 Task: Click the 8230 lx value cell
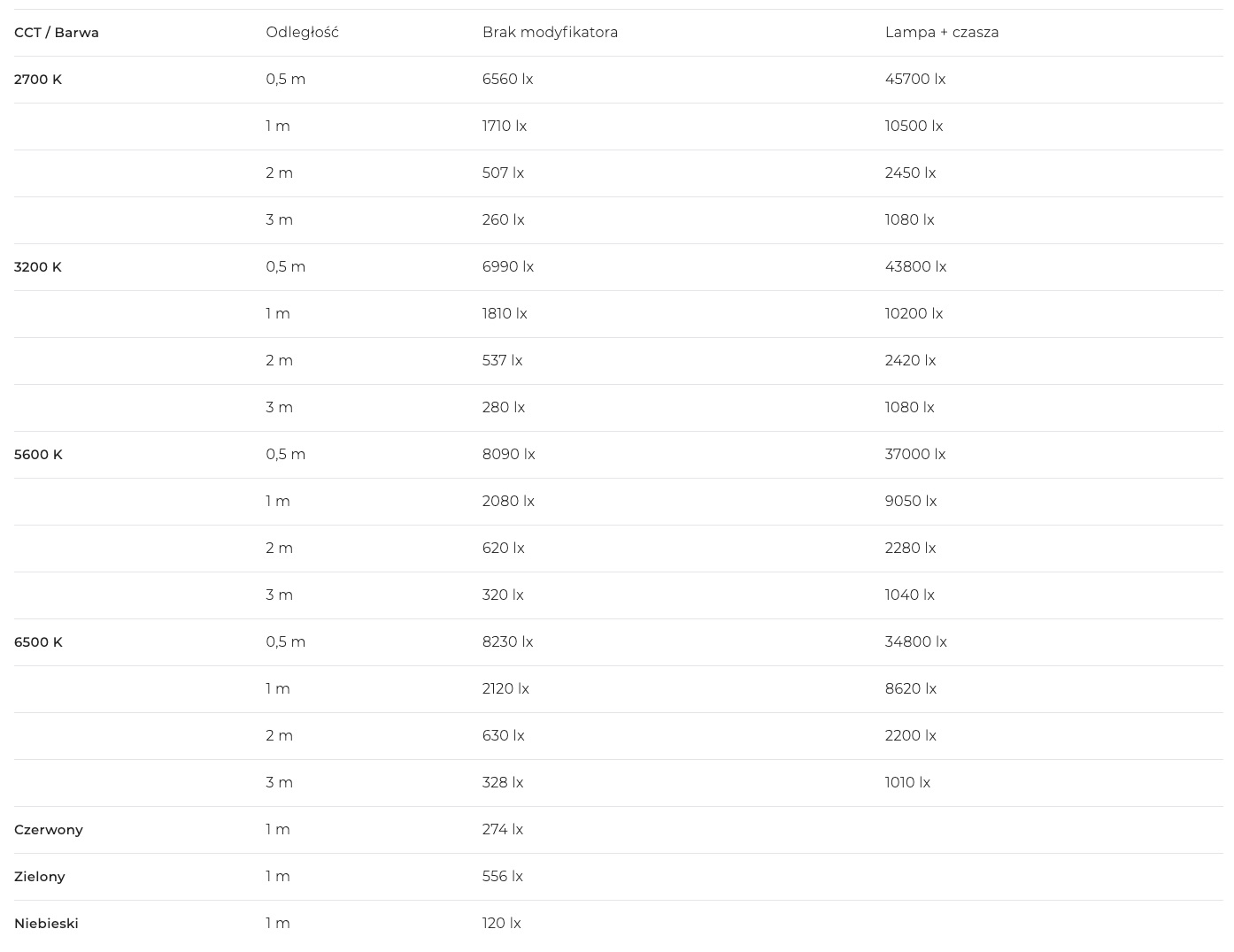[x=507, y=642]
